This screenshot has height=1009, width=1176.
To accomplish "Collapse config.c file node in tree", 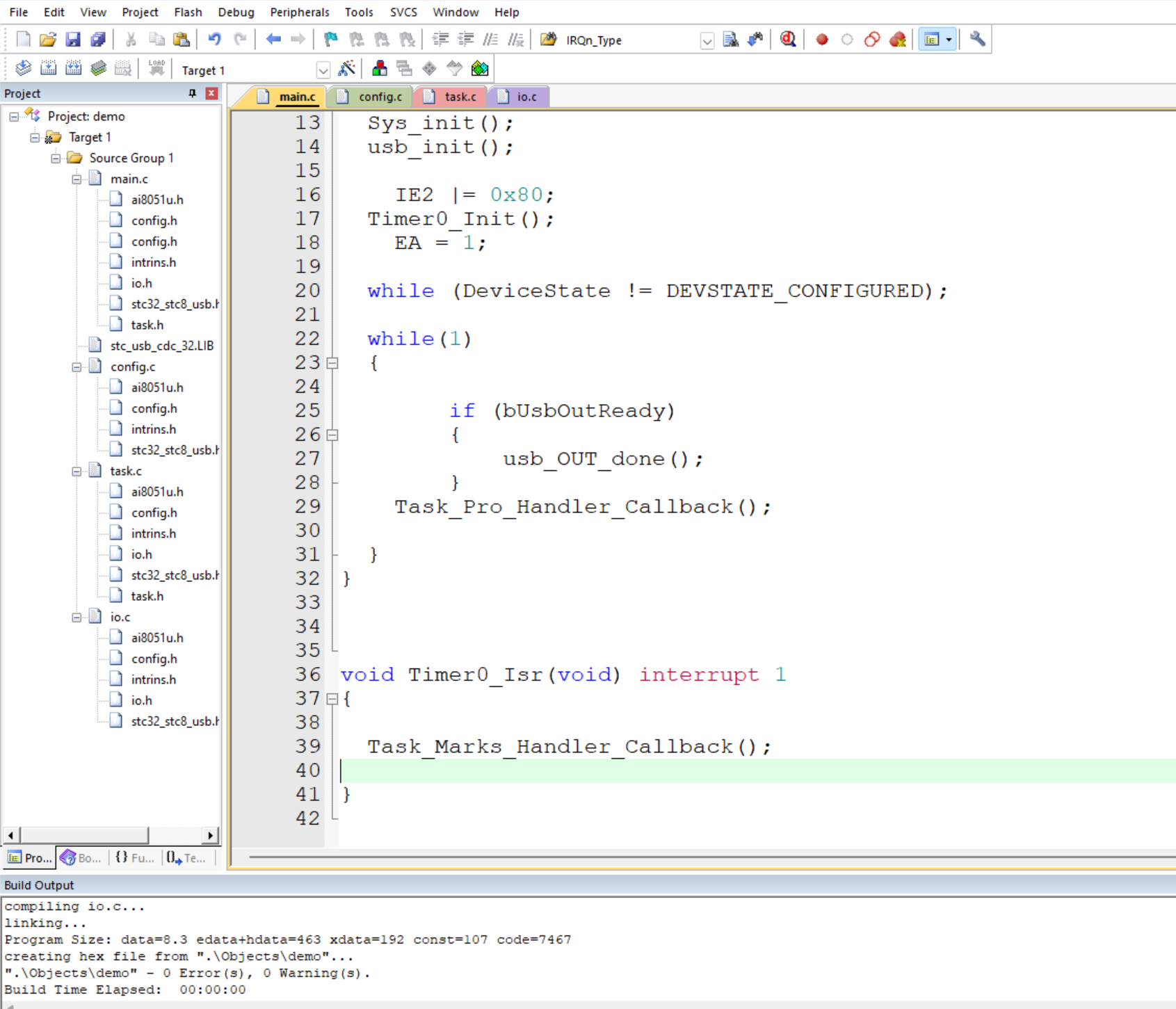I will point(76,366).
